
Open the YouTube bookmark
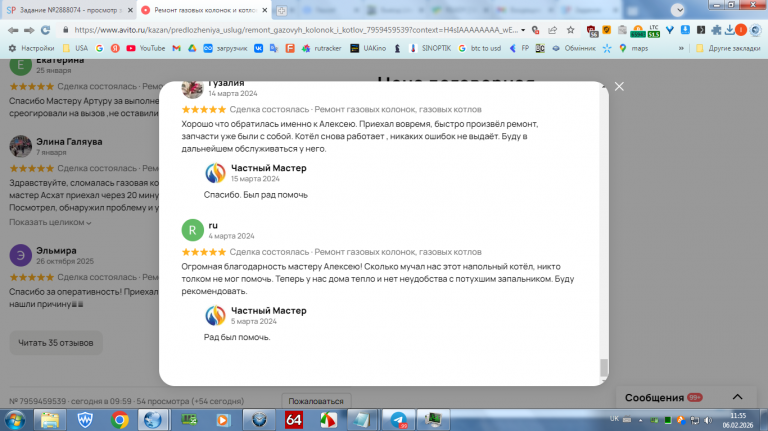(x=145, y=48)
